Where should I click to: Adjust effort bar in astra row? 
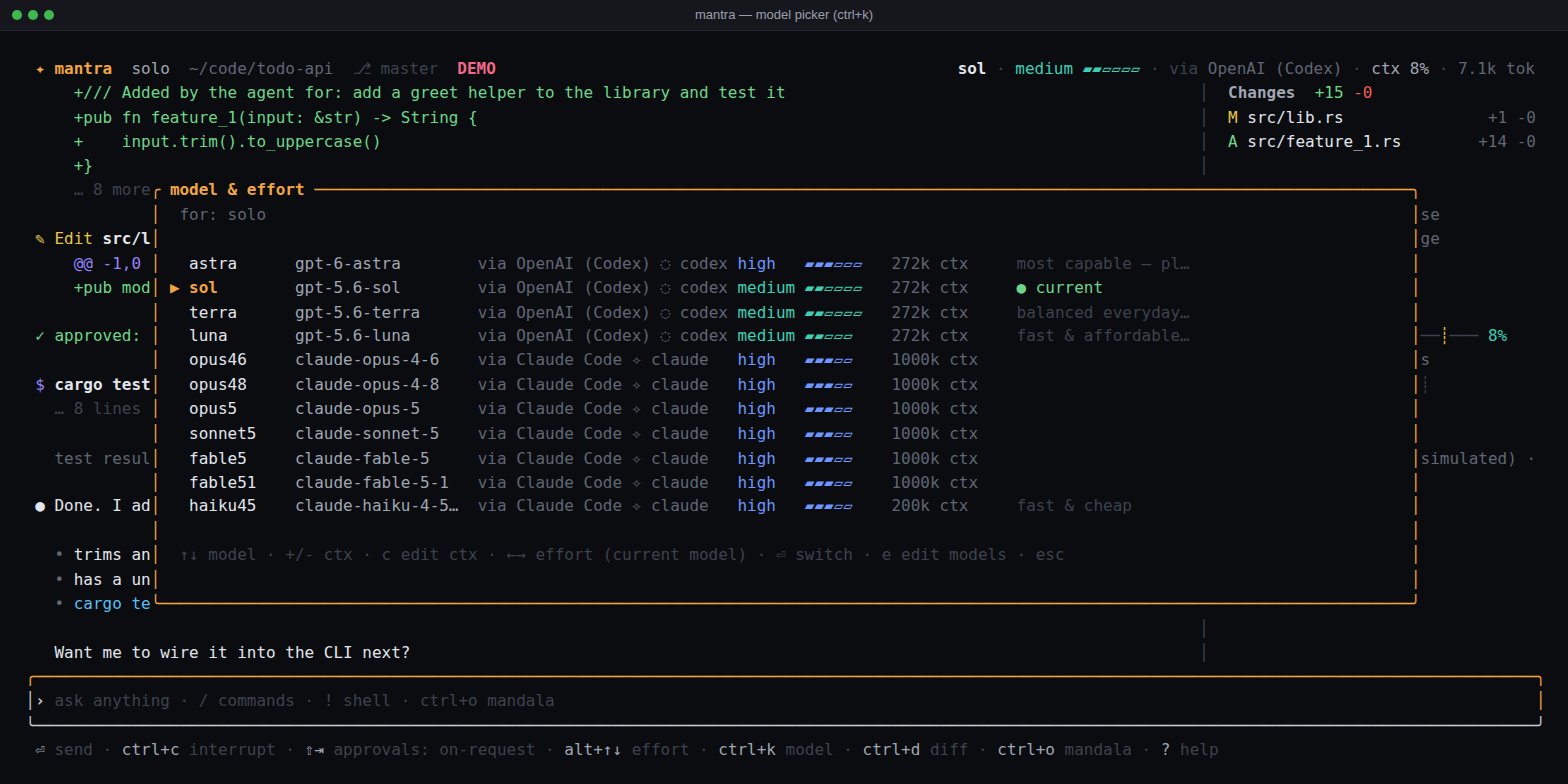[833, 264]
